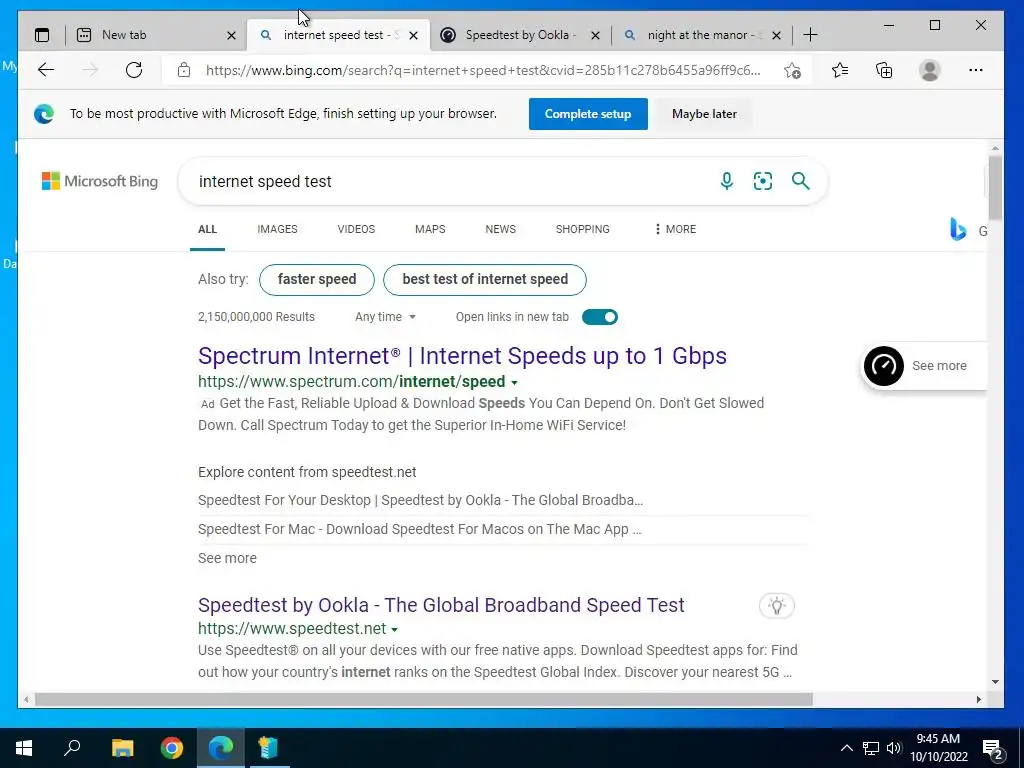Select the ALL search tab
Screen dimensions: 1024x768
(x=207, y=229)
